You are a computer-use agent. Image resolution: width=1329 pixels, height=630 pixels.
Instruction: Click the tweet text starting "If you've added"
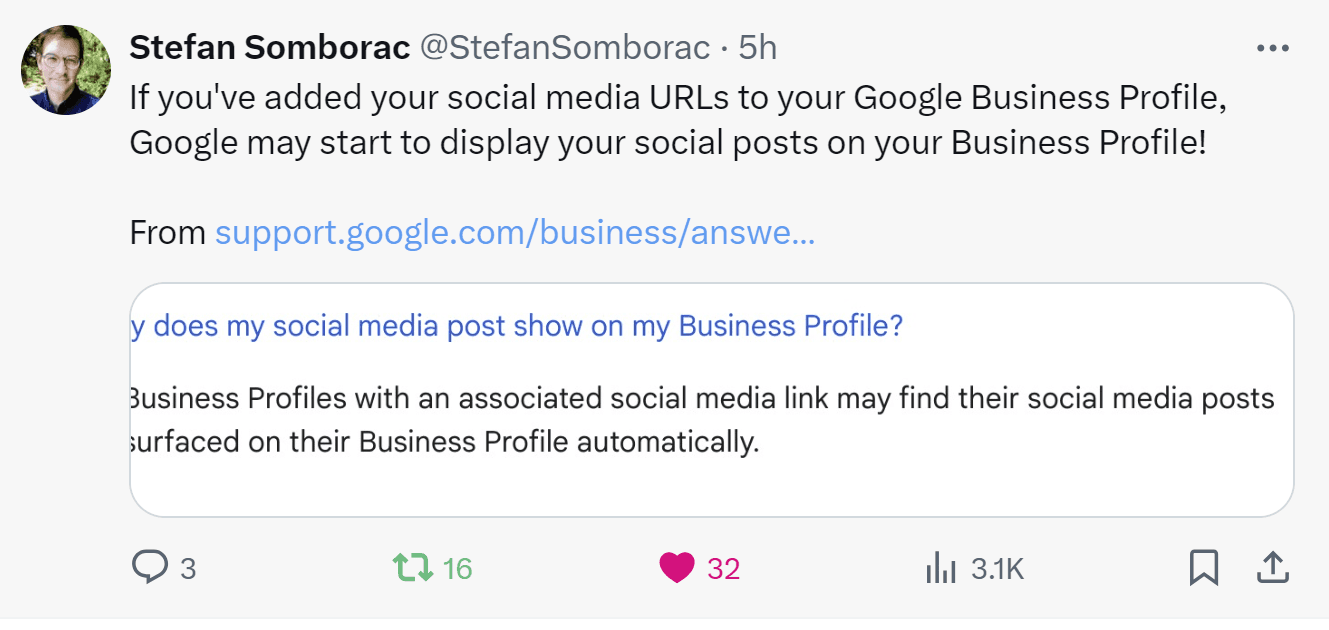point(677,120)
